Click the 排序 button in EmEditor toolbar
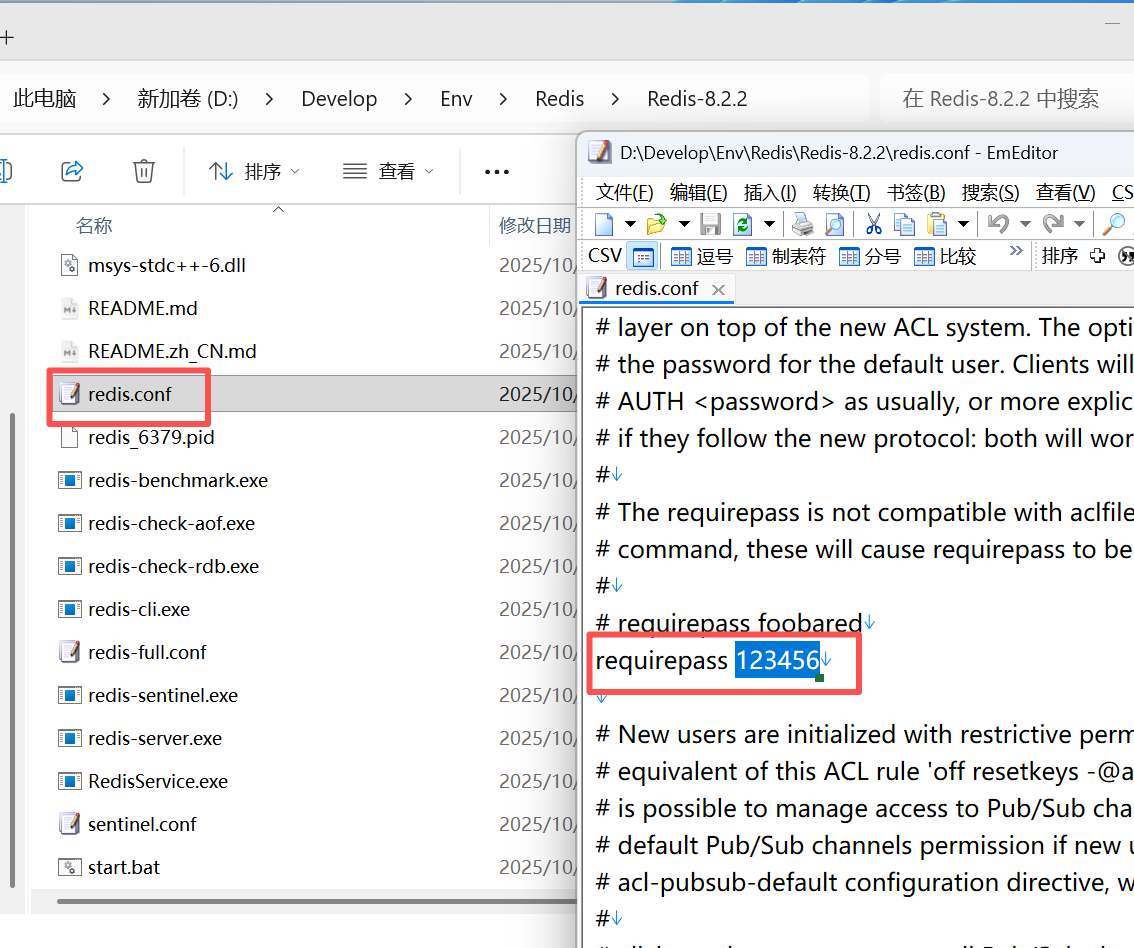This screenshot has height=948, width=1134. [1060, 256]
